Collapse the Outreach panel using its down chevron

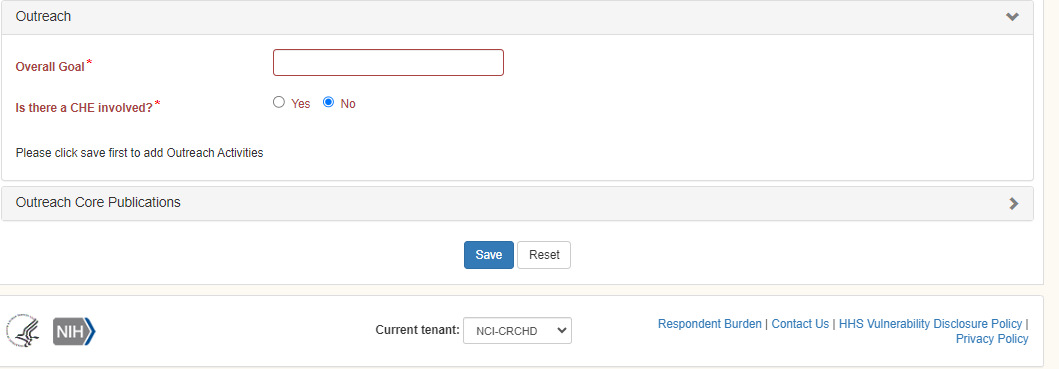[1012, 17]
